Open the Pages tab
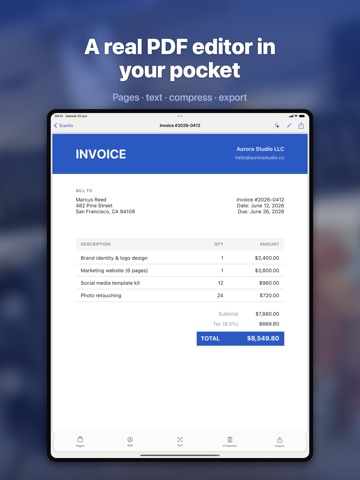This screenshot has width=360, height=480. point(80,441)
